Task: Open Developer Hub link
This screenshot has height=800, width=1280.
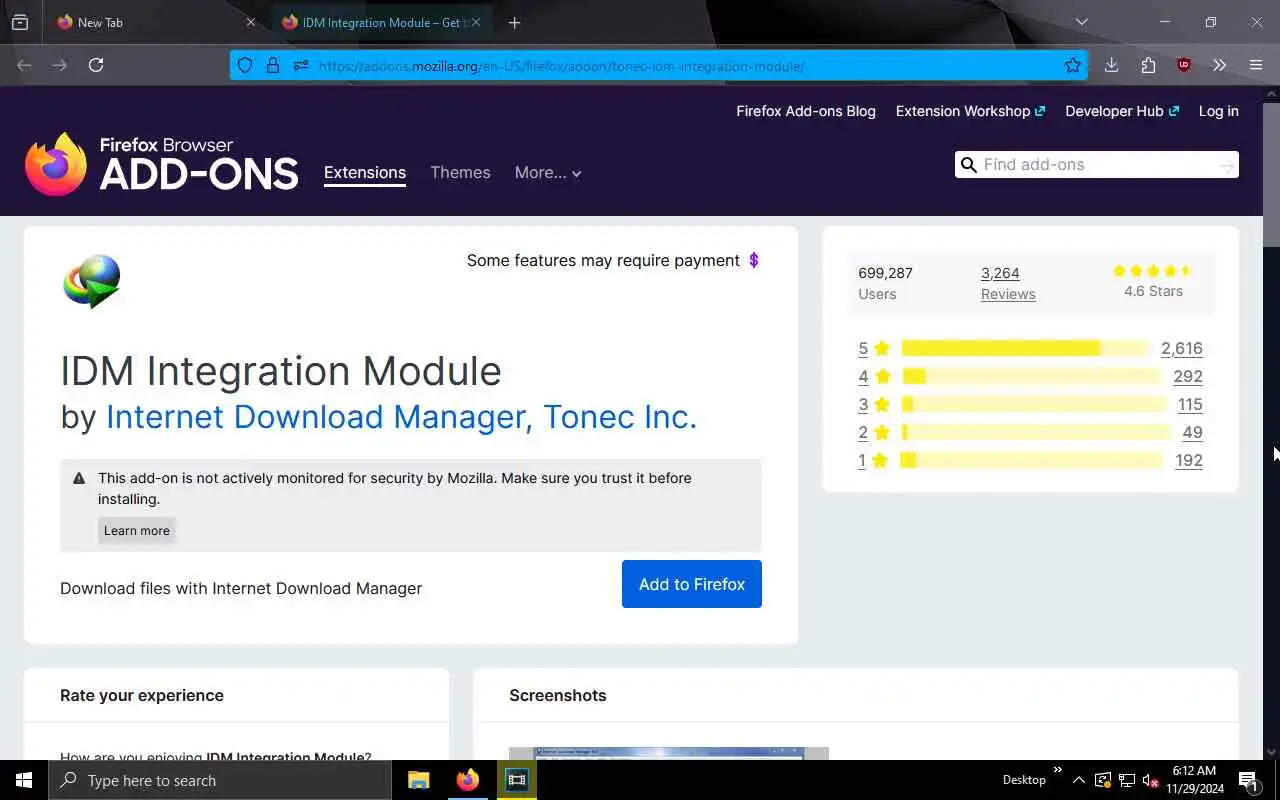Action: point(1122,111)
